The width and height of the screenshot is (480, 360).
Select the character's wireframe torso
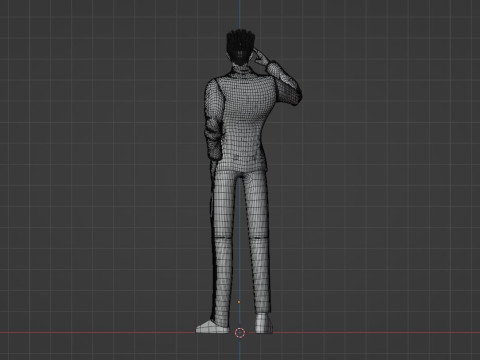tap(245, 122)
